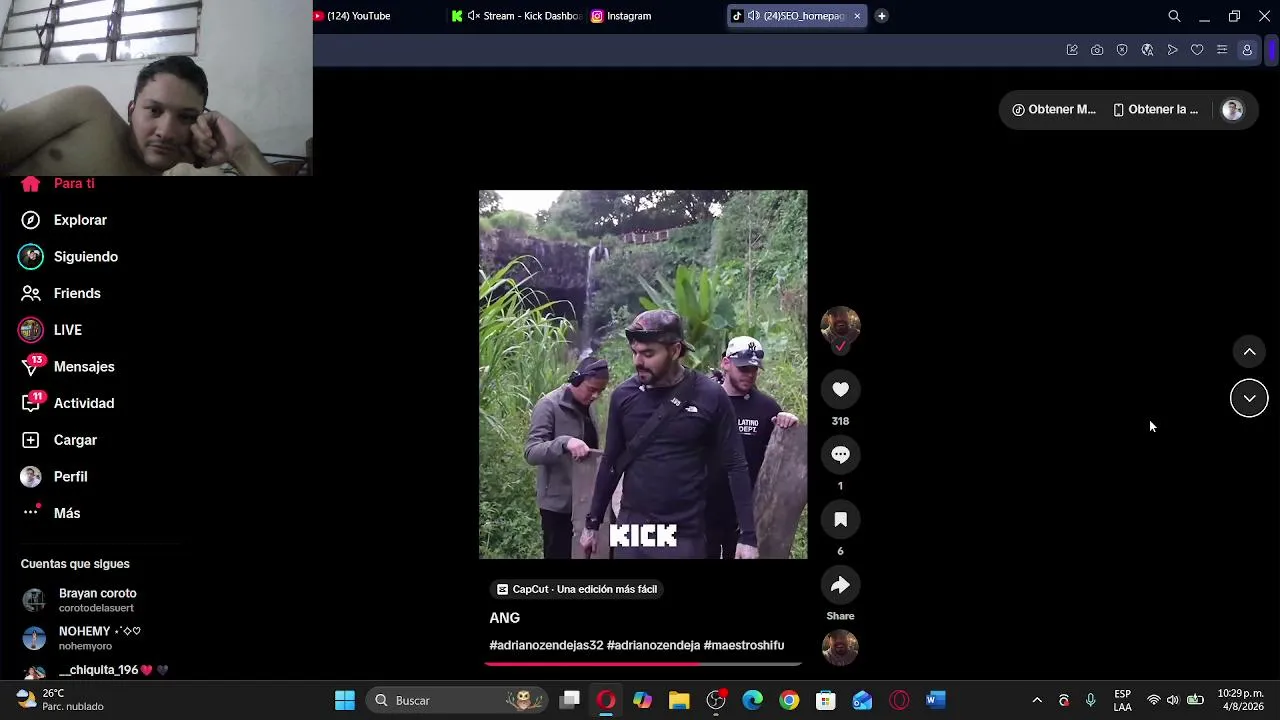1280x720 pixels.
Task: Open the CapCut easier editing link
Action: (577, 589)
